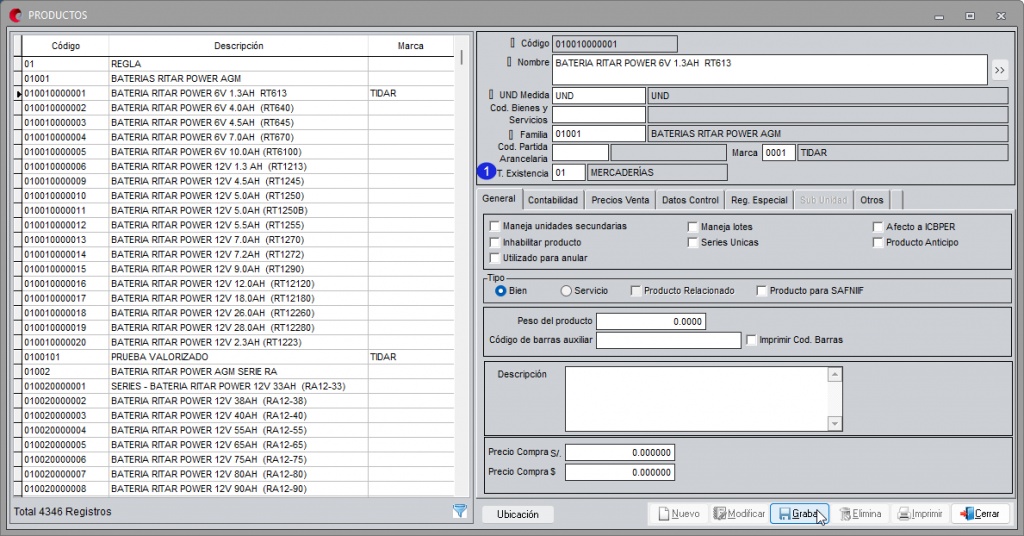Image resolution: width=1024 pixels, height=536 pixels.
Task: Select row PRUEBA VALORIZADO
Action: click(238, 356)
